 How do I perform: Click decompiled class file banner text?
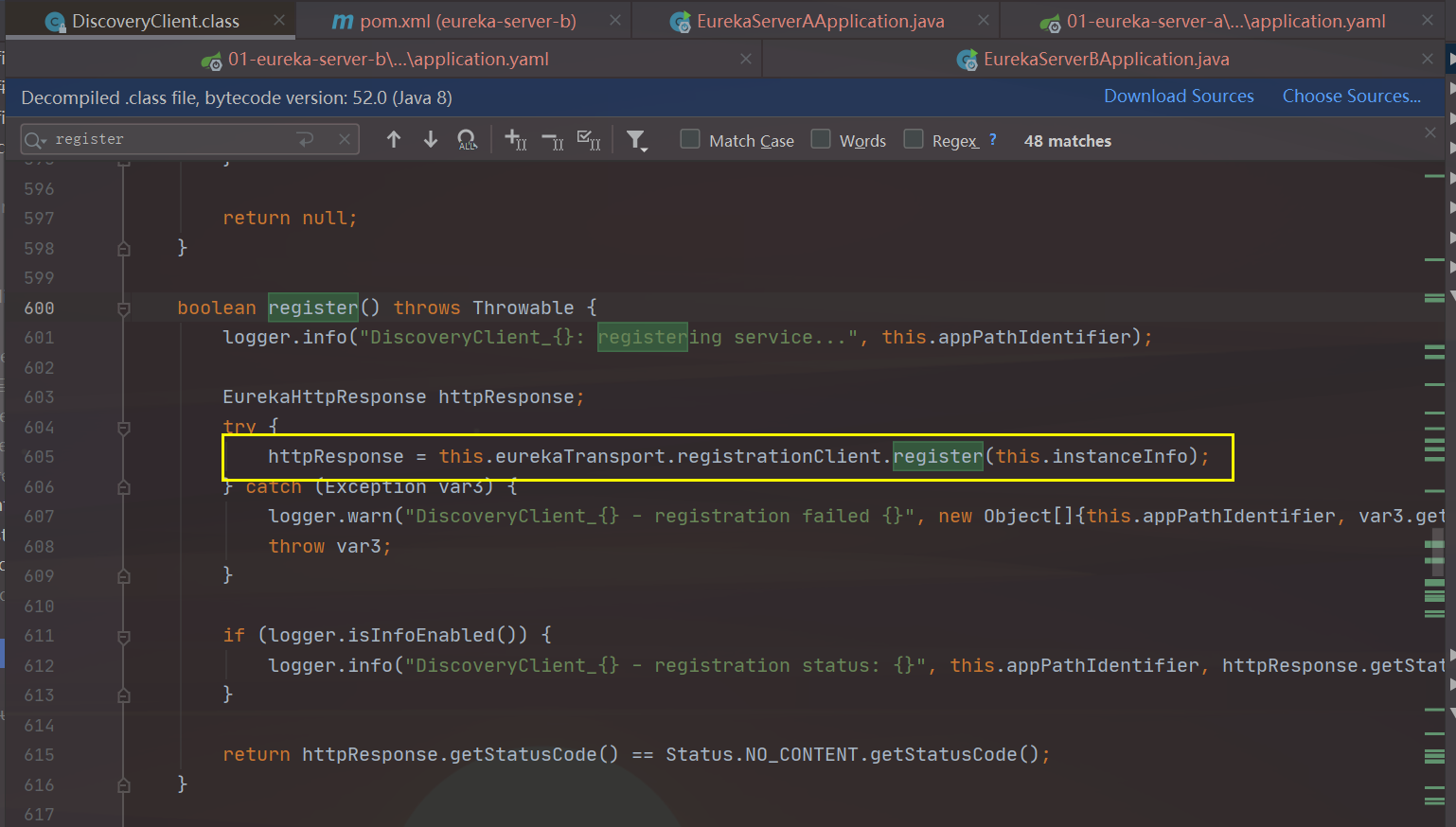click(x=237, y=97)
